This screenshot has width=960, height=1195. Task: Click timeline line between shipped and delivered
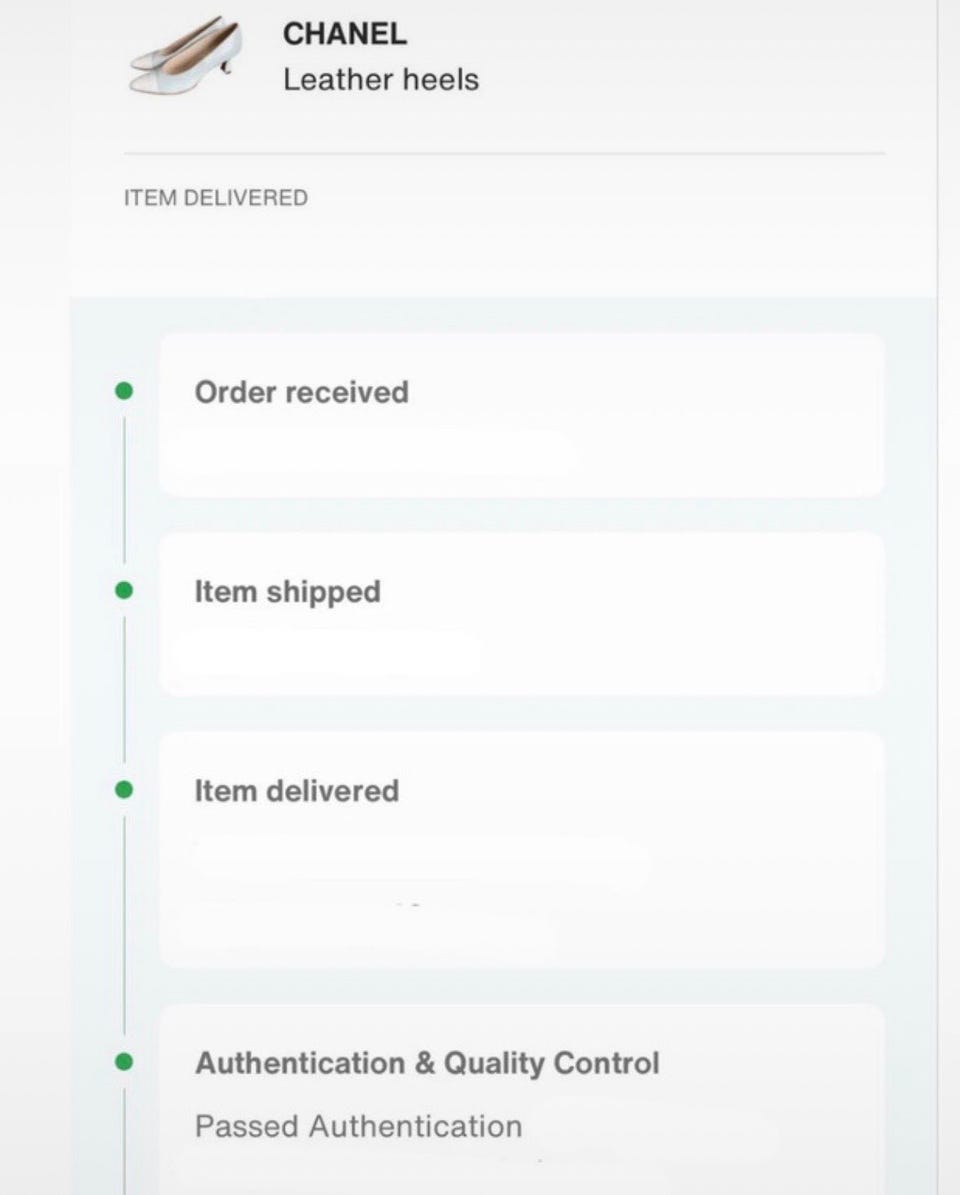tap(124, 689)
